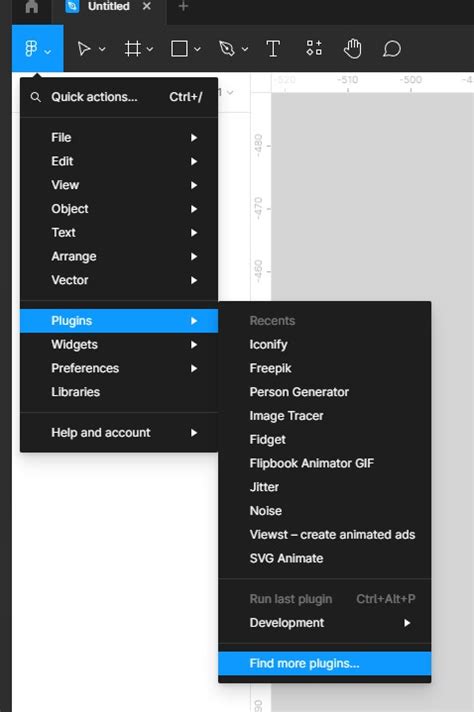Open the Figma main menu button
474x712 pixels.
click(x=38, y=48)
